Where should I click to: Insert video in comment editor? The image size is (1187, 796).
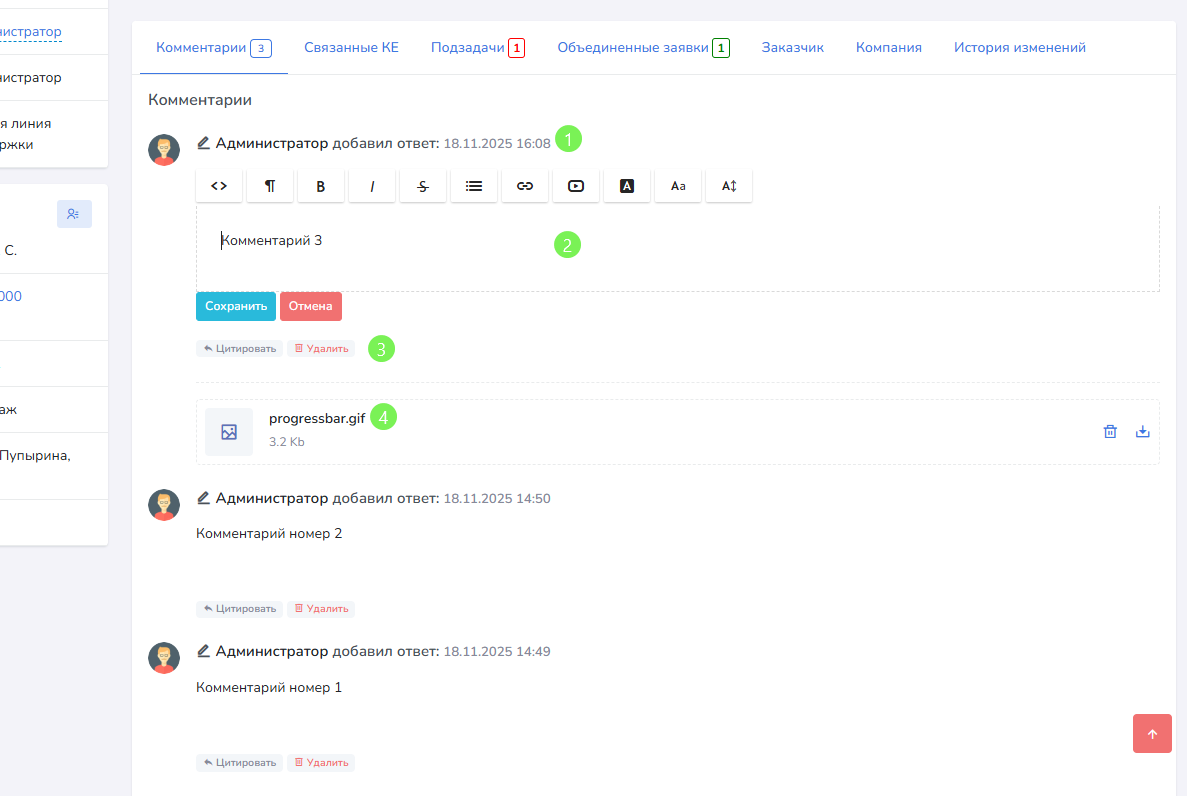tap(576, 186)
